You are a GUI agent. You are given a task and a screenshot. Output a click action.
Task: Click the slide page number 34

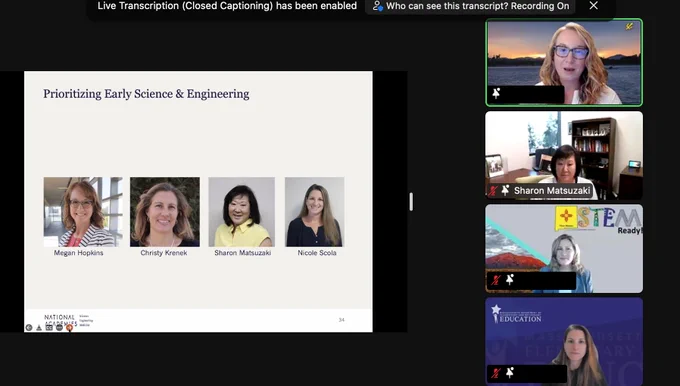(x=341, y=320)
